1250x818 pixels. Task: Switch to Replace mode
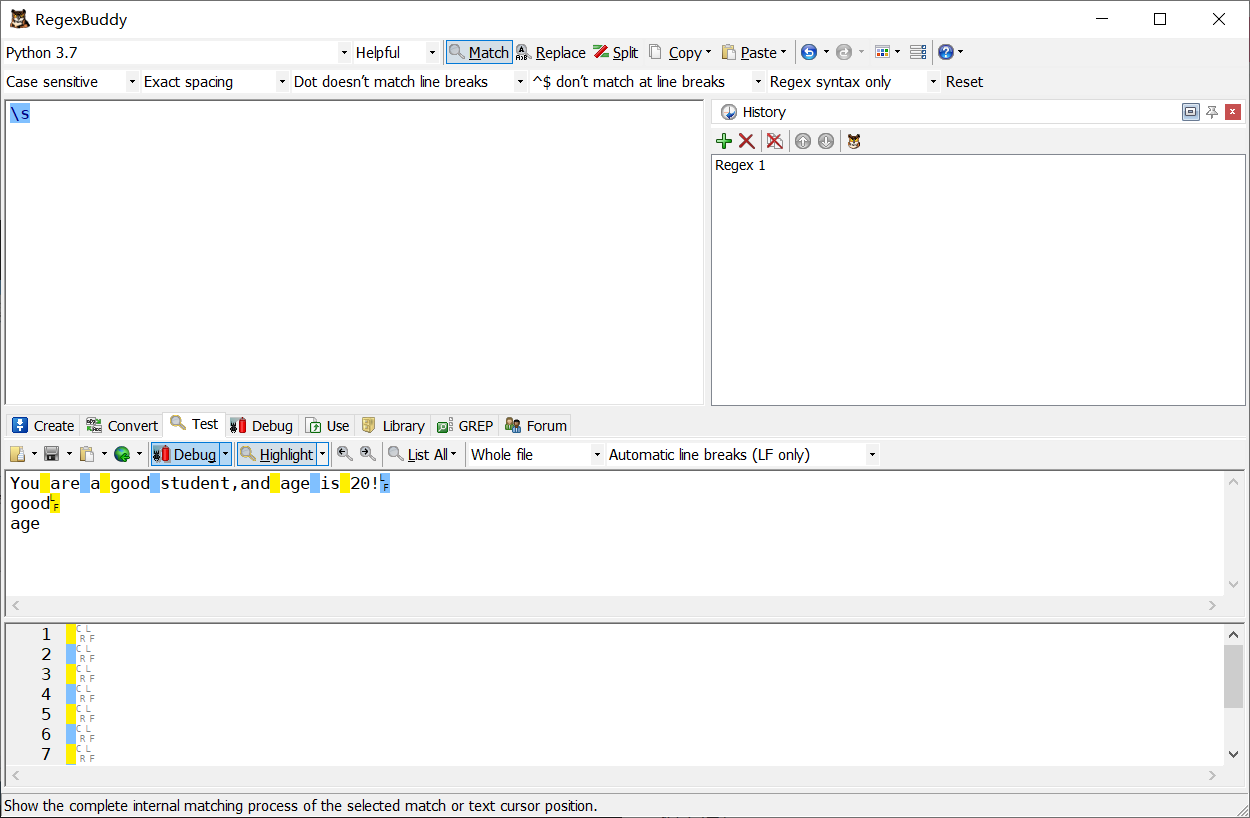tap(550, 52)
